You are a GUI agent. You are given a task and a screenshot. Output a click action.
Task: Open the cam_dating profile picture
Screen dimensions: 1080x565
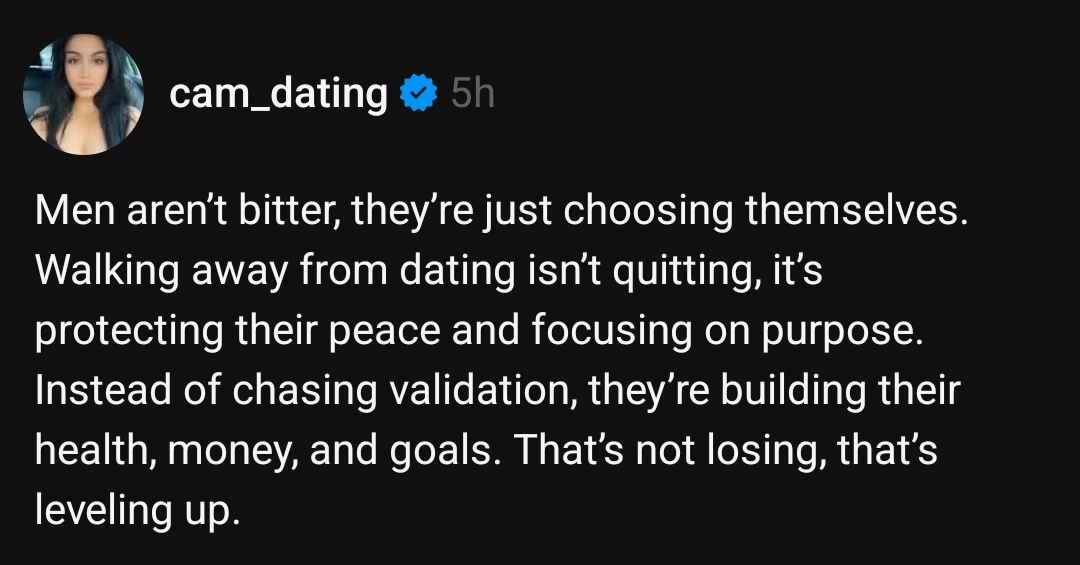tap(84, 95)
